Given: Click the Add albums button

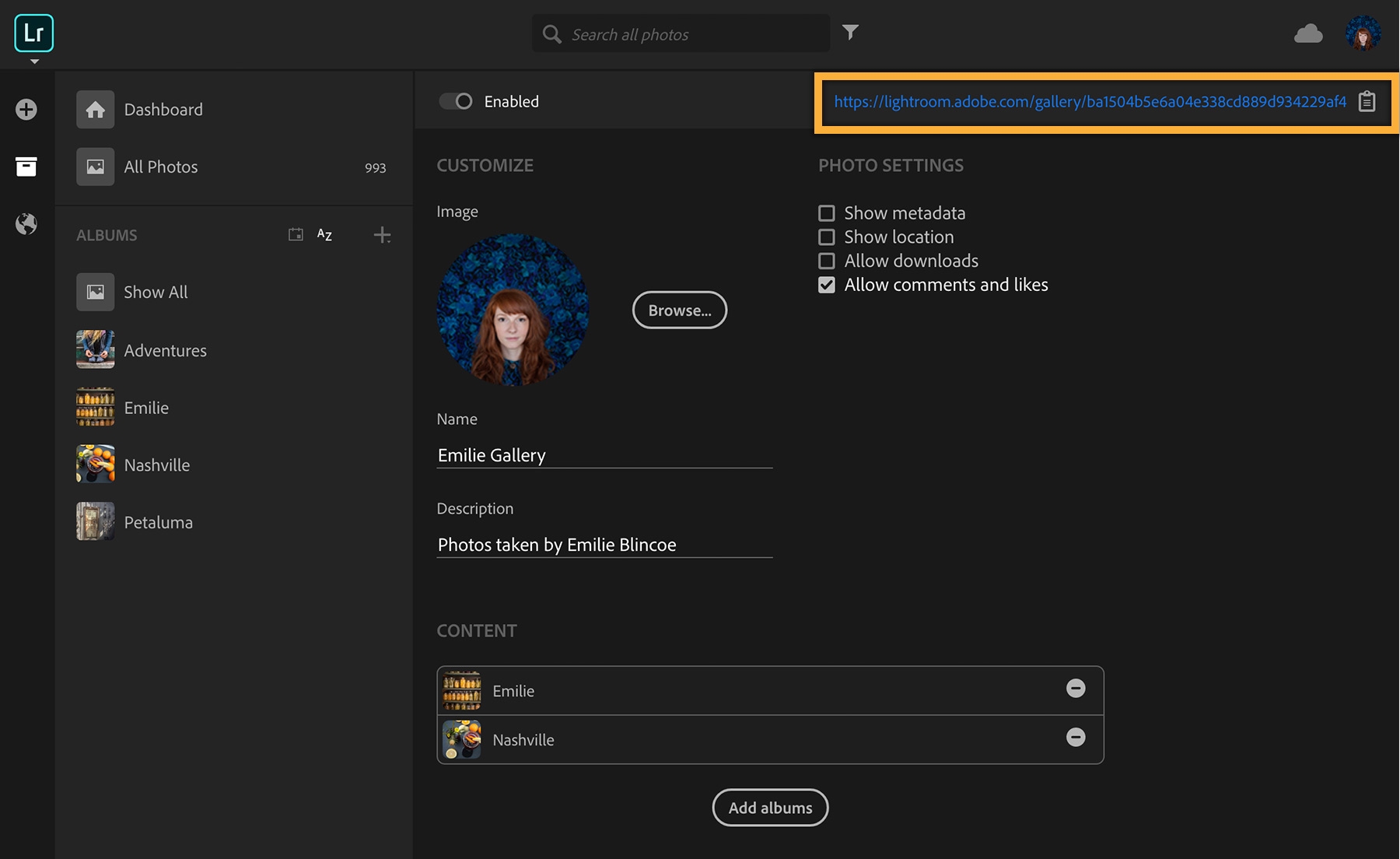Looking at the screenshot, I should [769, 808].
